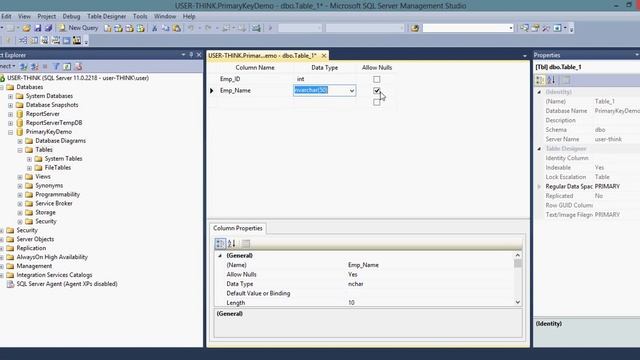Pin the Object Explorer panel with auto-hide pushpin
Image resolution: width=640 pixels, height=360 pixels.
point(191,55)
